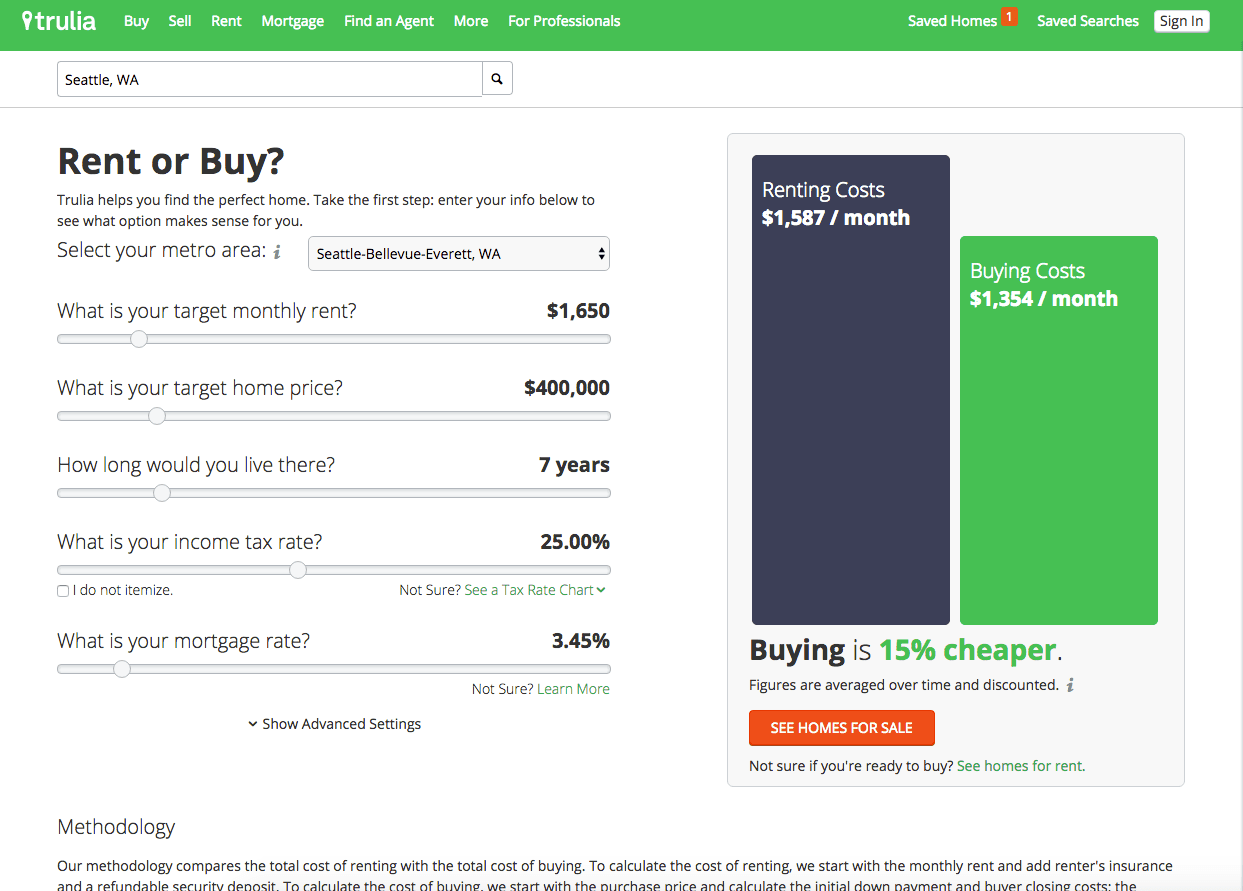The width and height of the screenshot is (1243, 891).
Task: Open the See homes for rent link
Action: click(1019, 765)
